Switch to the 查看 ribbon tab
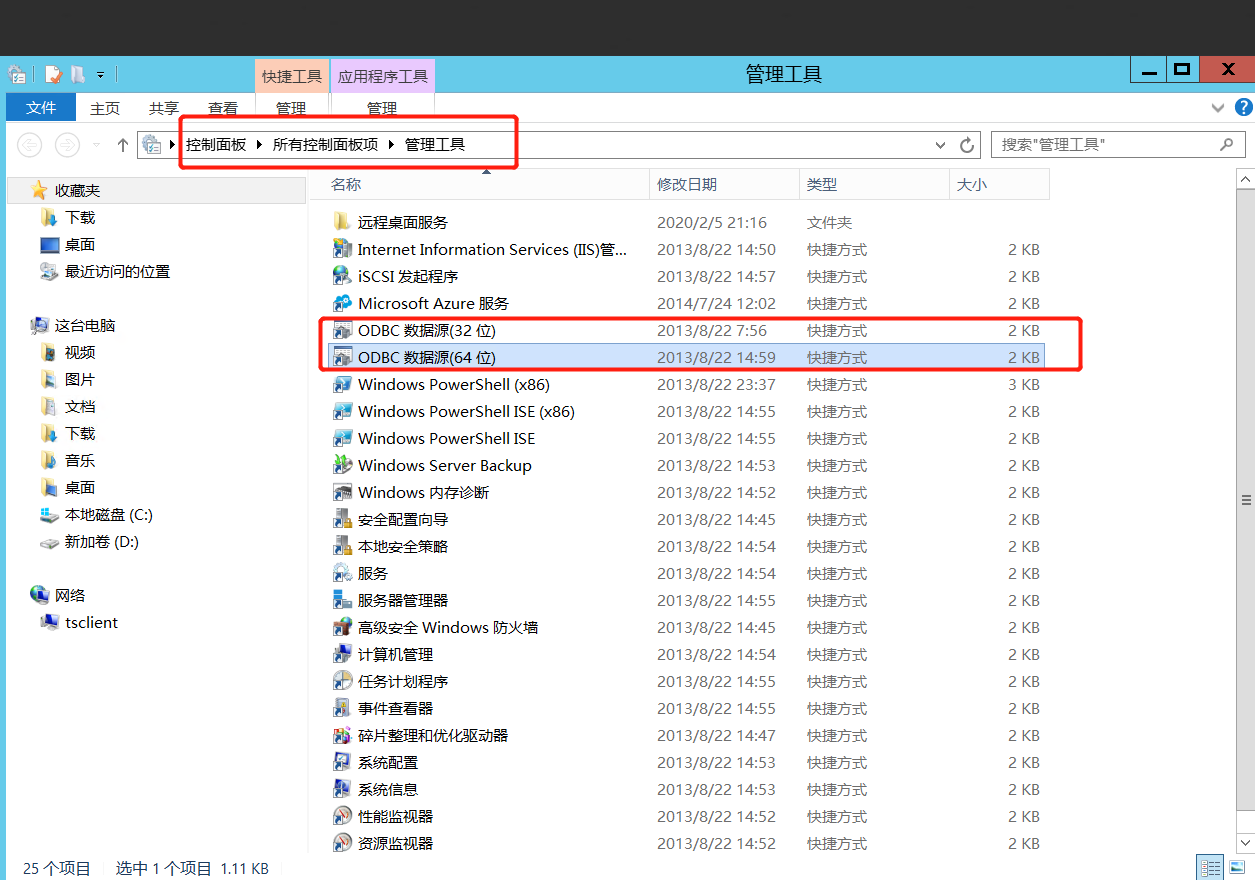Viewport: 1255px width, 880px height. (x=222, y=108)
